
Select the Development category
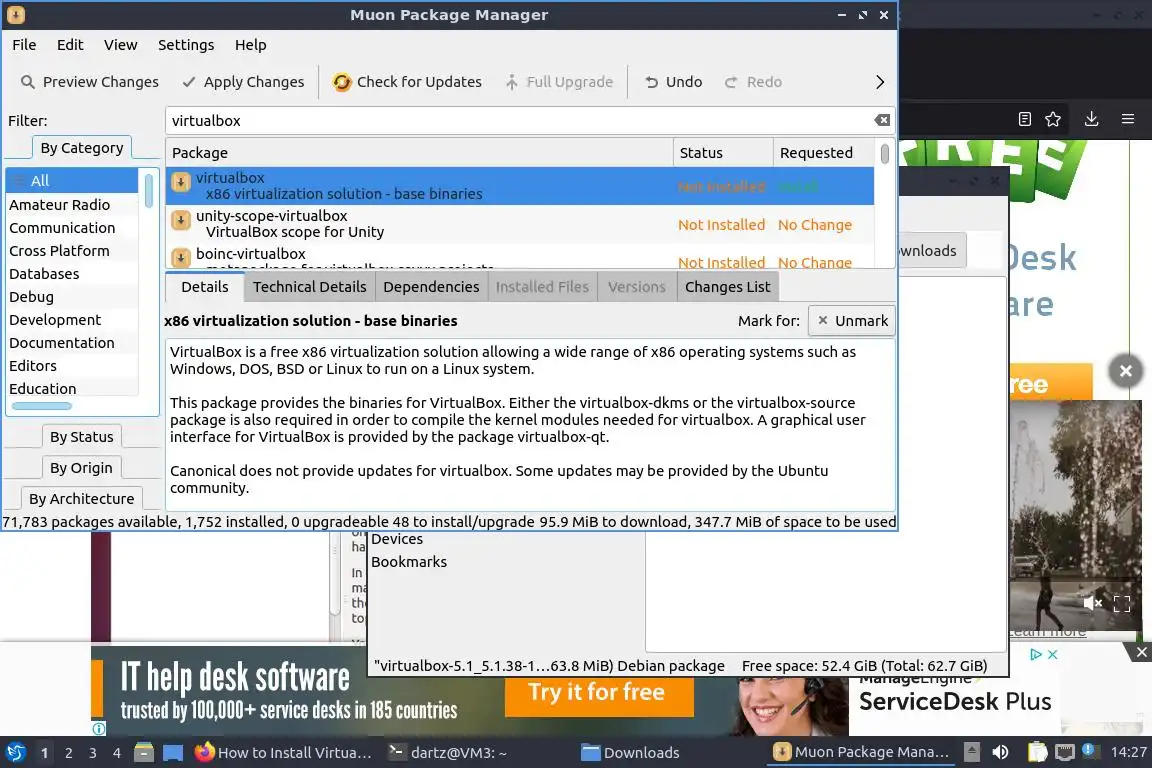72,320
